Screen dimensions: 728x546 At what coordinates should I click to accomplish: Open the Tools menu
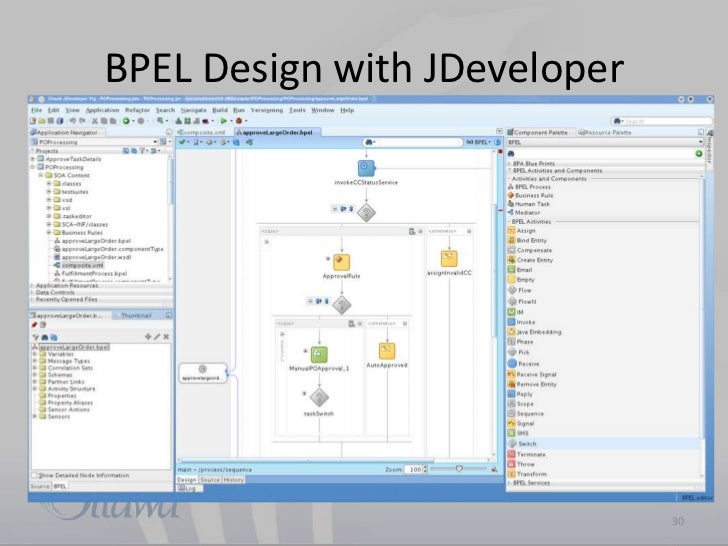click(x=297, y=110)
